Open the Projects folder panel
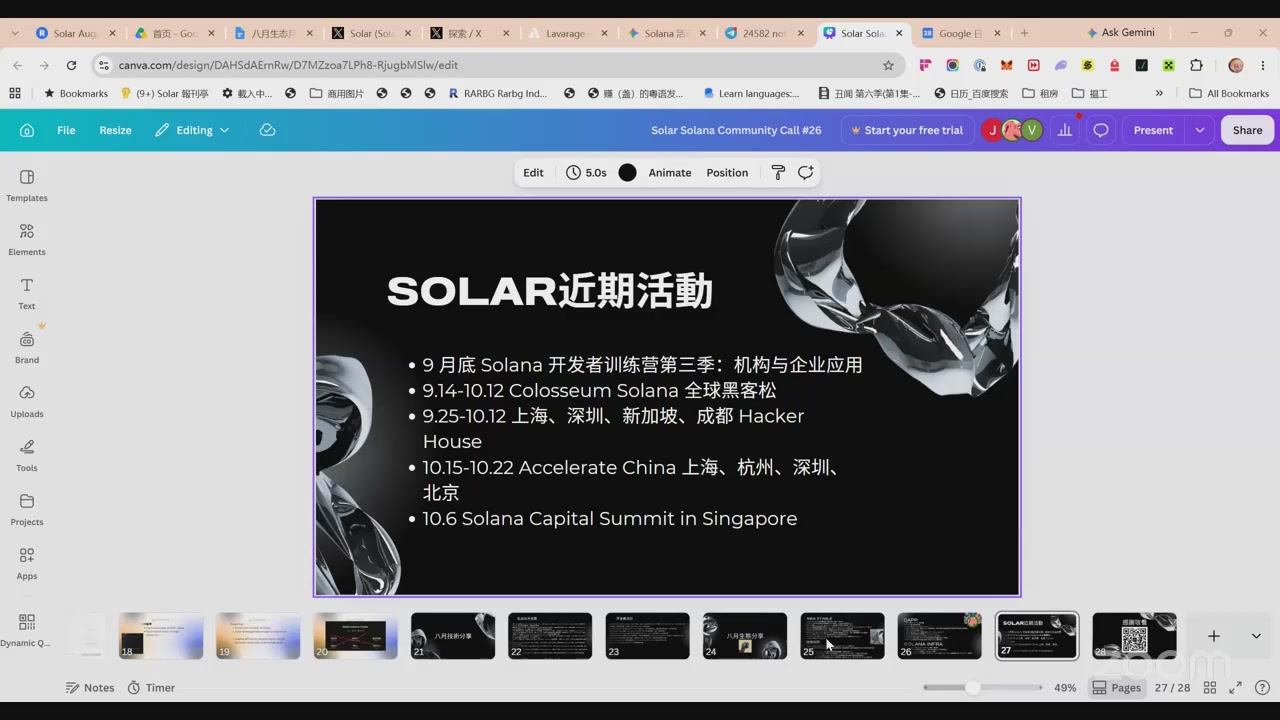Image resolution: width=1280 pixels, height=720 pixels. [27, 510]
